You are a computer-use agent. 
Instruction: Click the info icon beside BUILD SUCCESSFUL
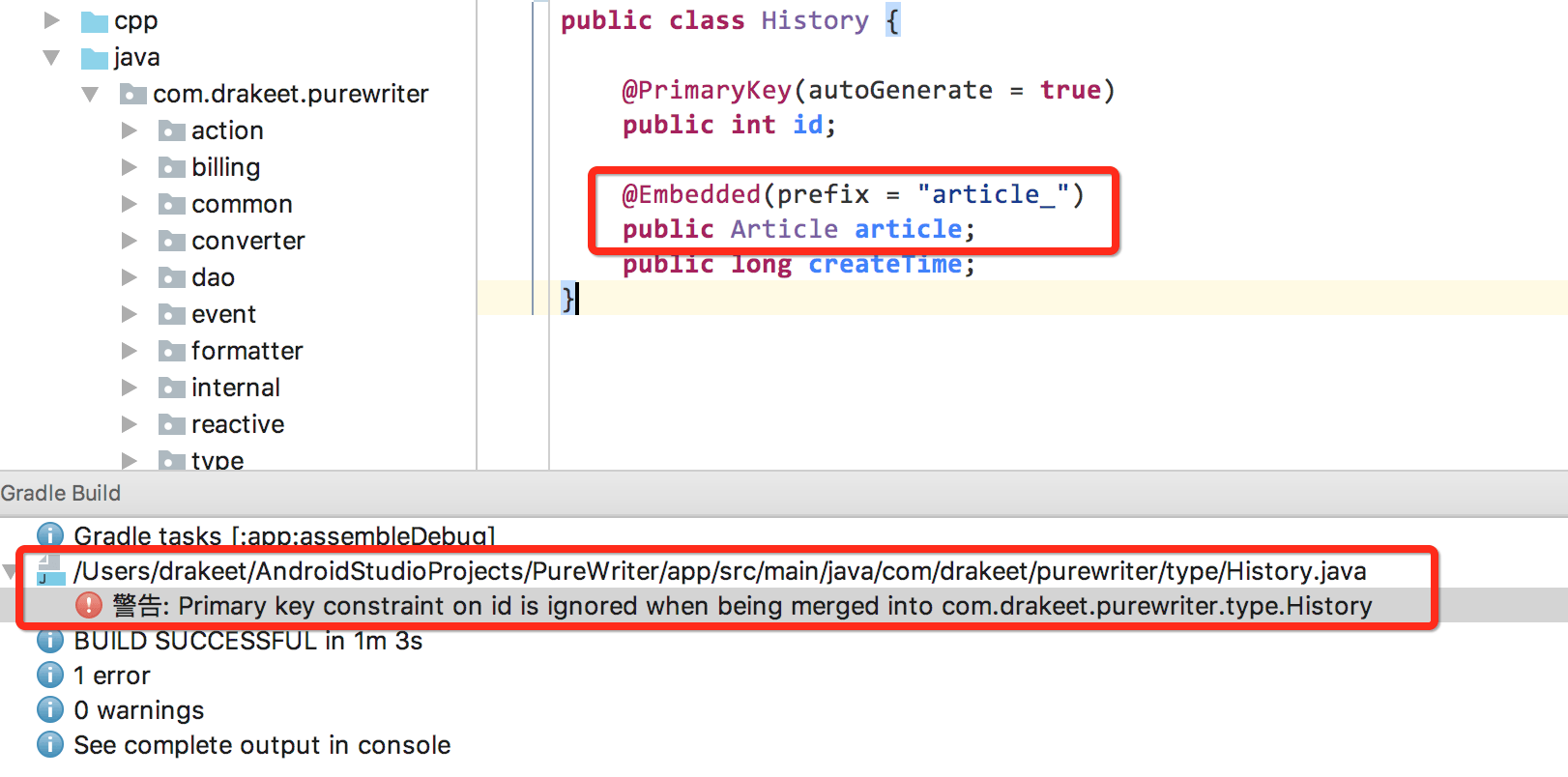tap(50, 641)
